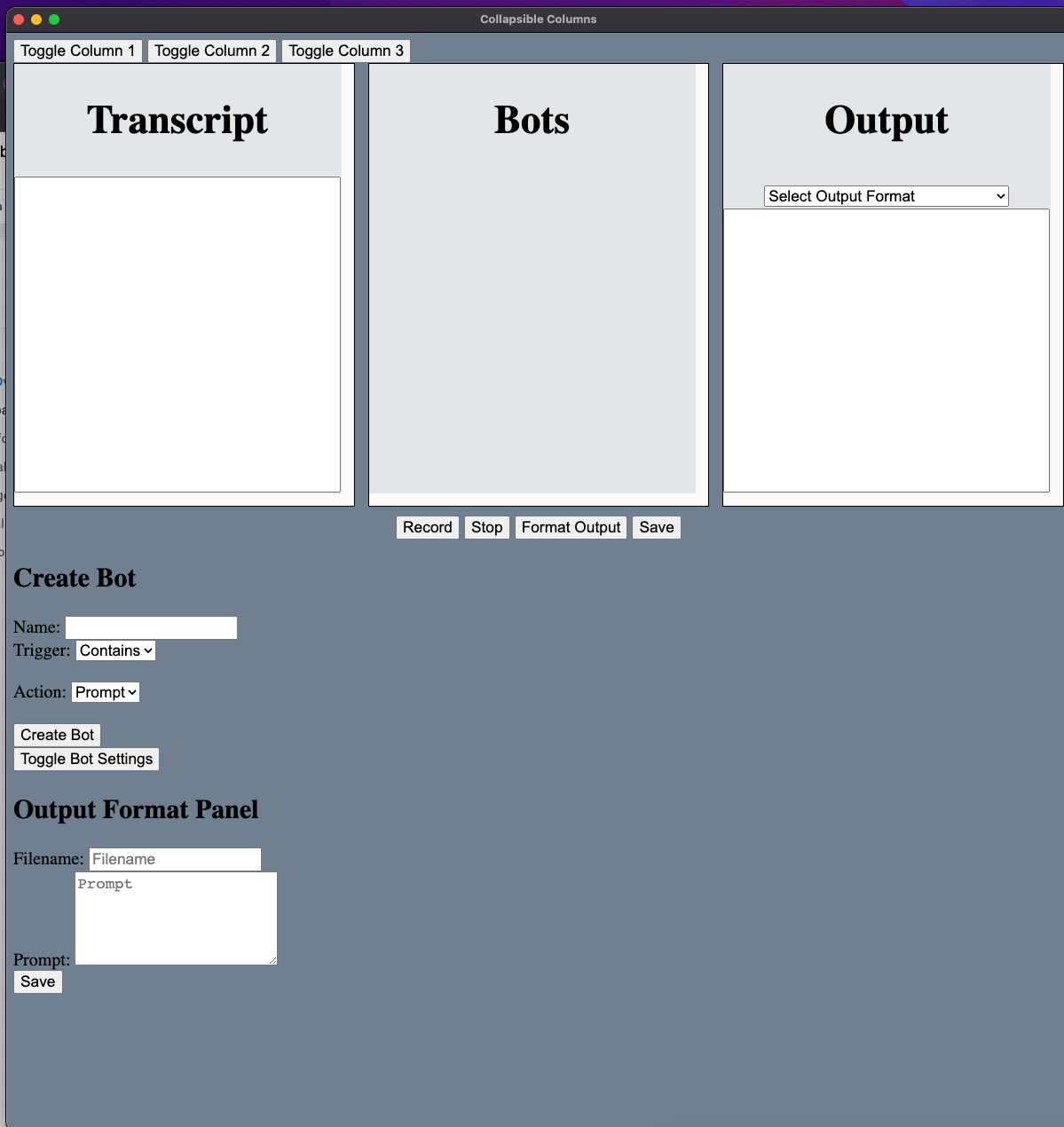The width and height of the screenshot is (1064, 1127).
Task: Focus the bot Name input field
Action: tap(151, 627)
